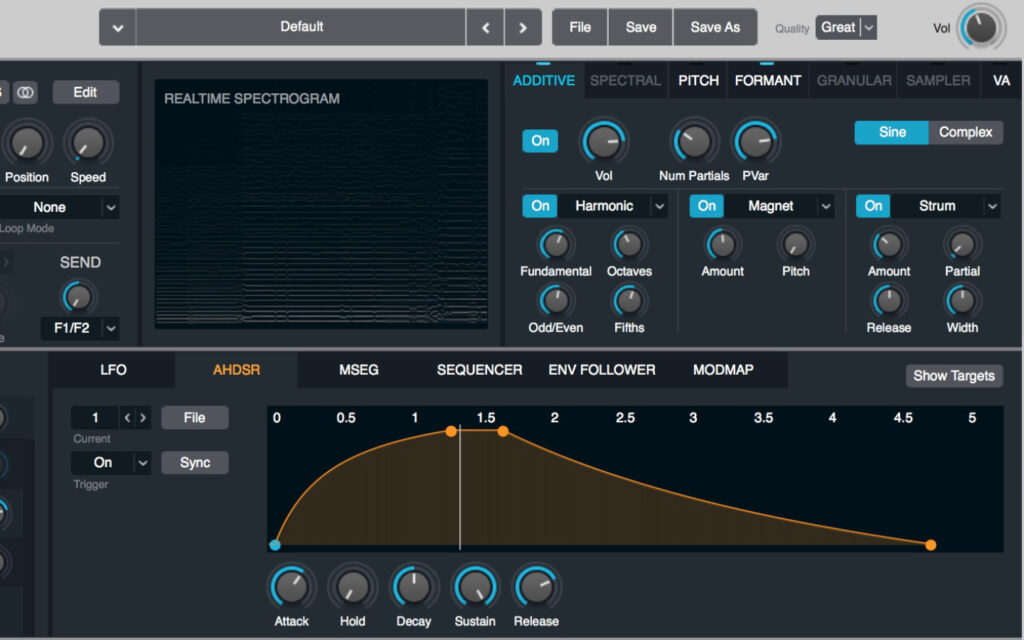Image resolution: width=1024 pixels, height=640 pixels.
Task: Switch to the VA tab
Action: (x=1001, y=80)
